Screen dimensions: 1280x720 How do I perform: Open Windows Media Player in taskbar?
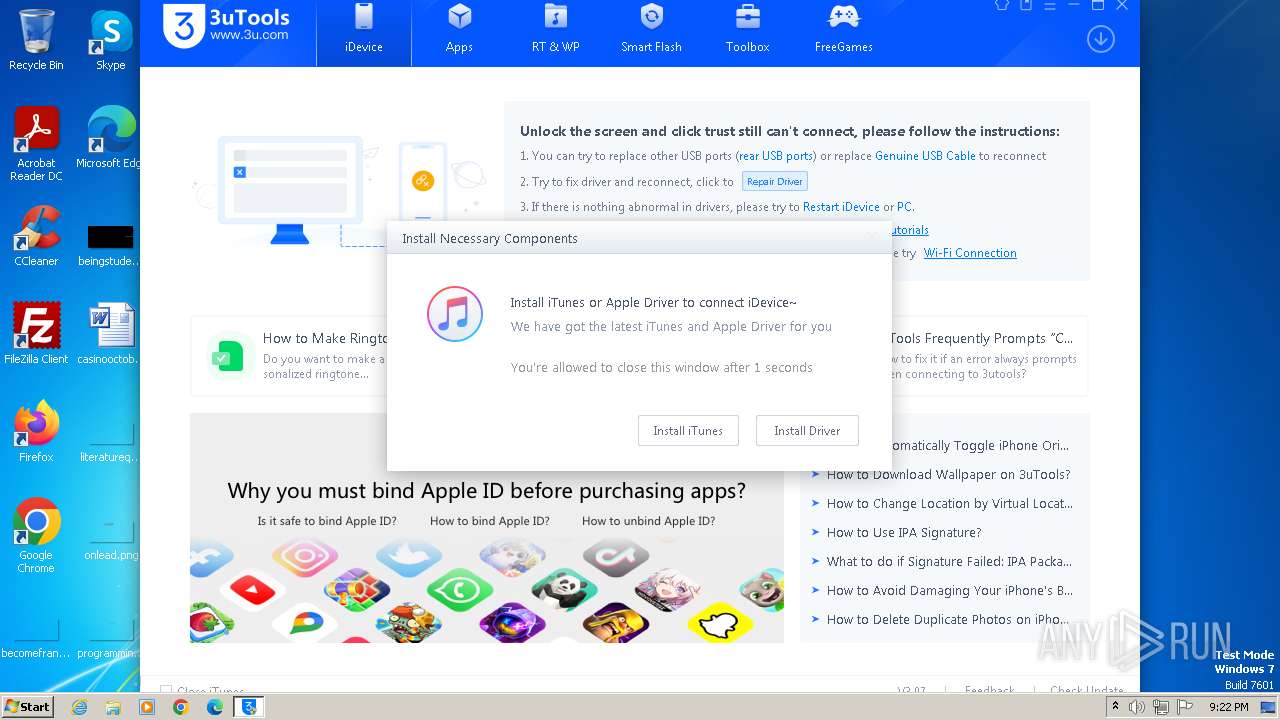coord(147,707)
